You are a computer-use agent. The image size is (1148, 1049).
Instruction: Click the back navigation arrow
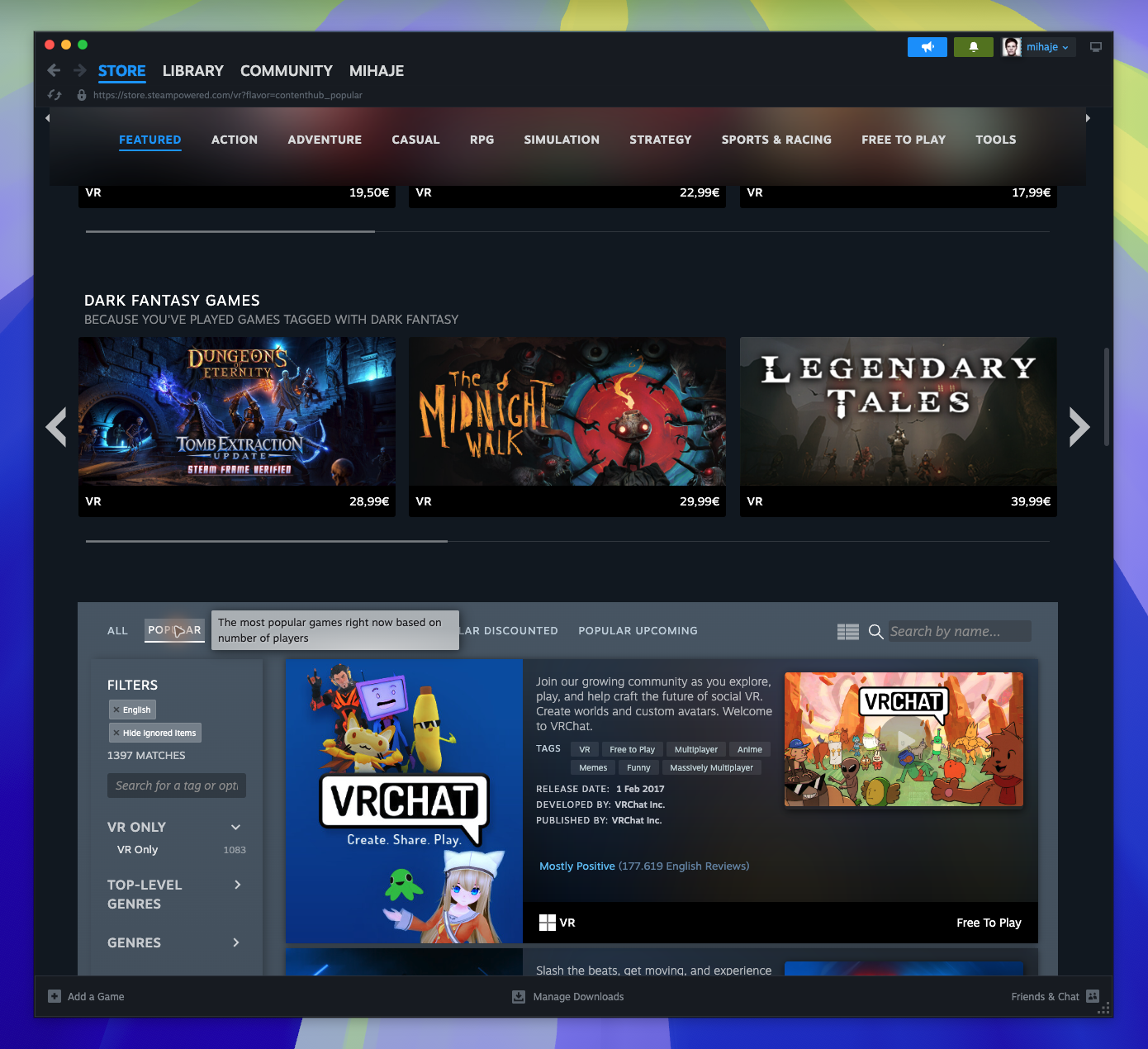tap(54, 70)
